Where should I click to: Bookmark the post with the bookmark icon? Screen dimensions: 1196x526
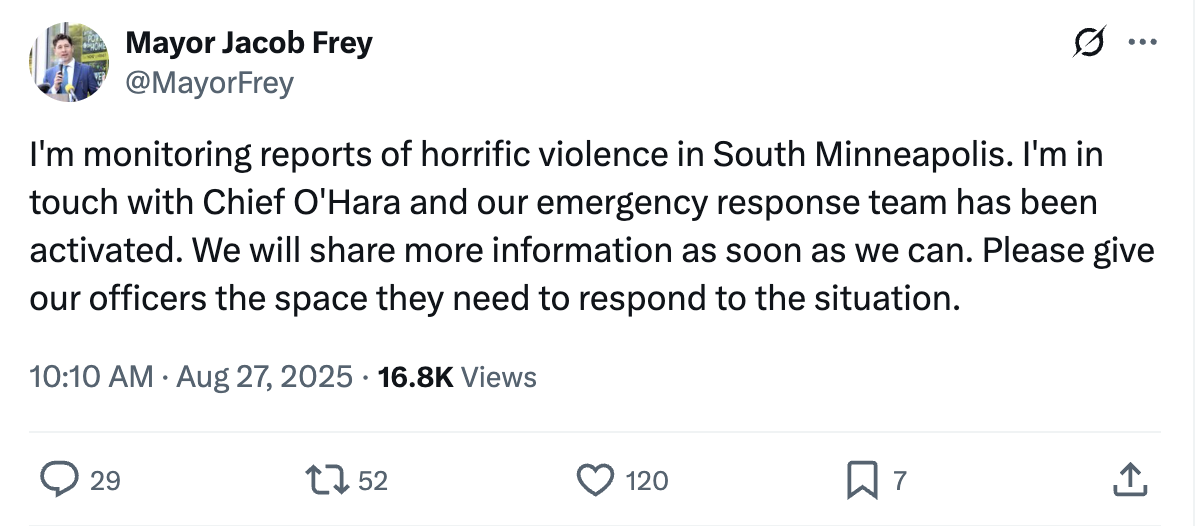(860, 481)
